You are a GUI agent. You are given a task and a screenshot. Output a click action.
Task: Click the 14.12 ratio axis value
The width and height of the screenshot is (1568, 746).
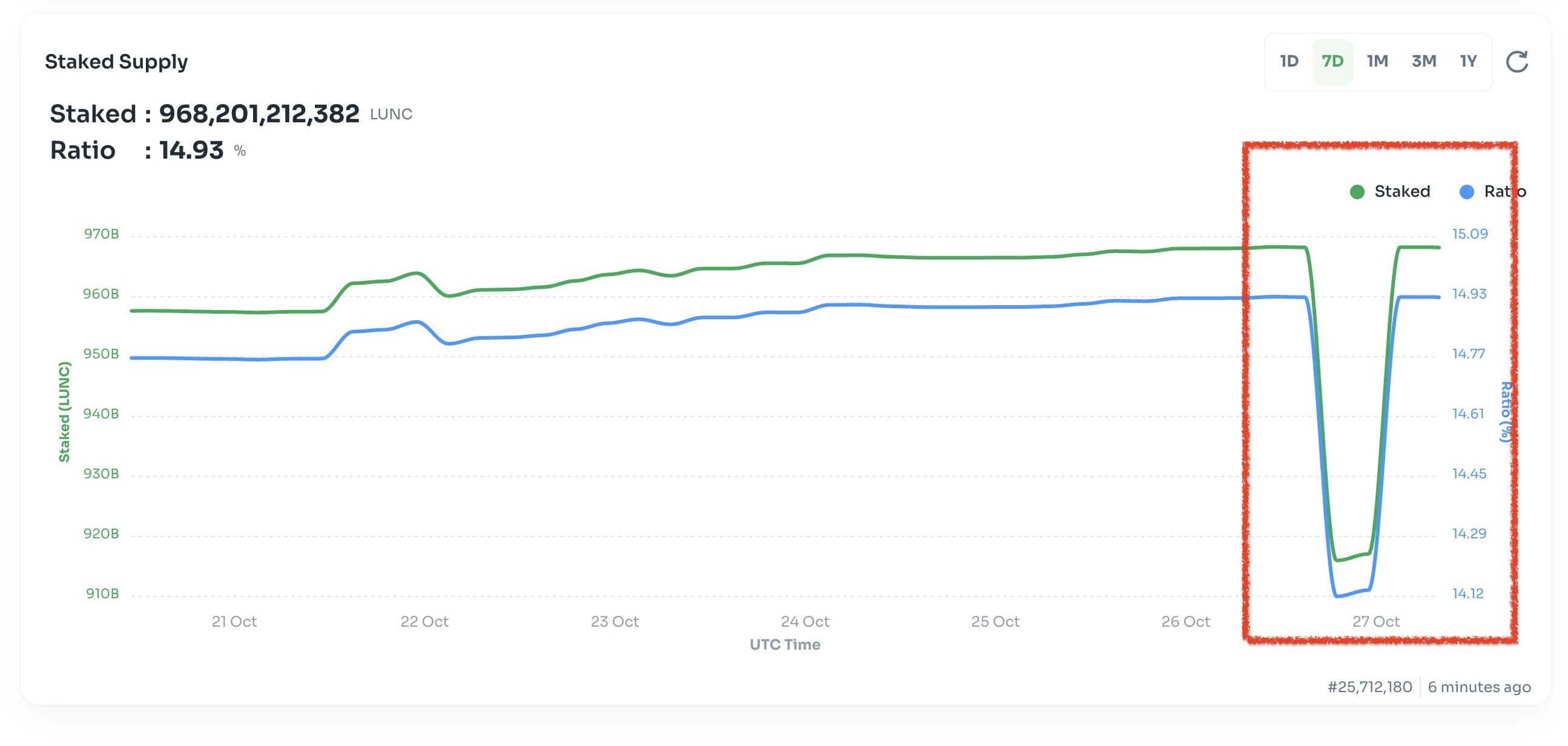[x=1468, y=594]
